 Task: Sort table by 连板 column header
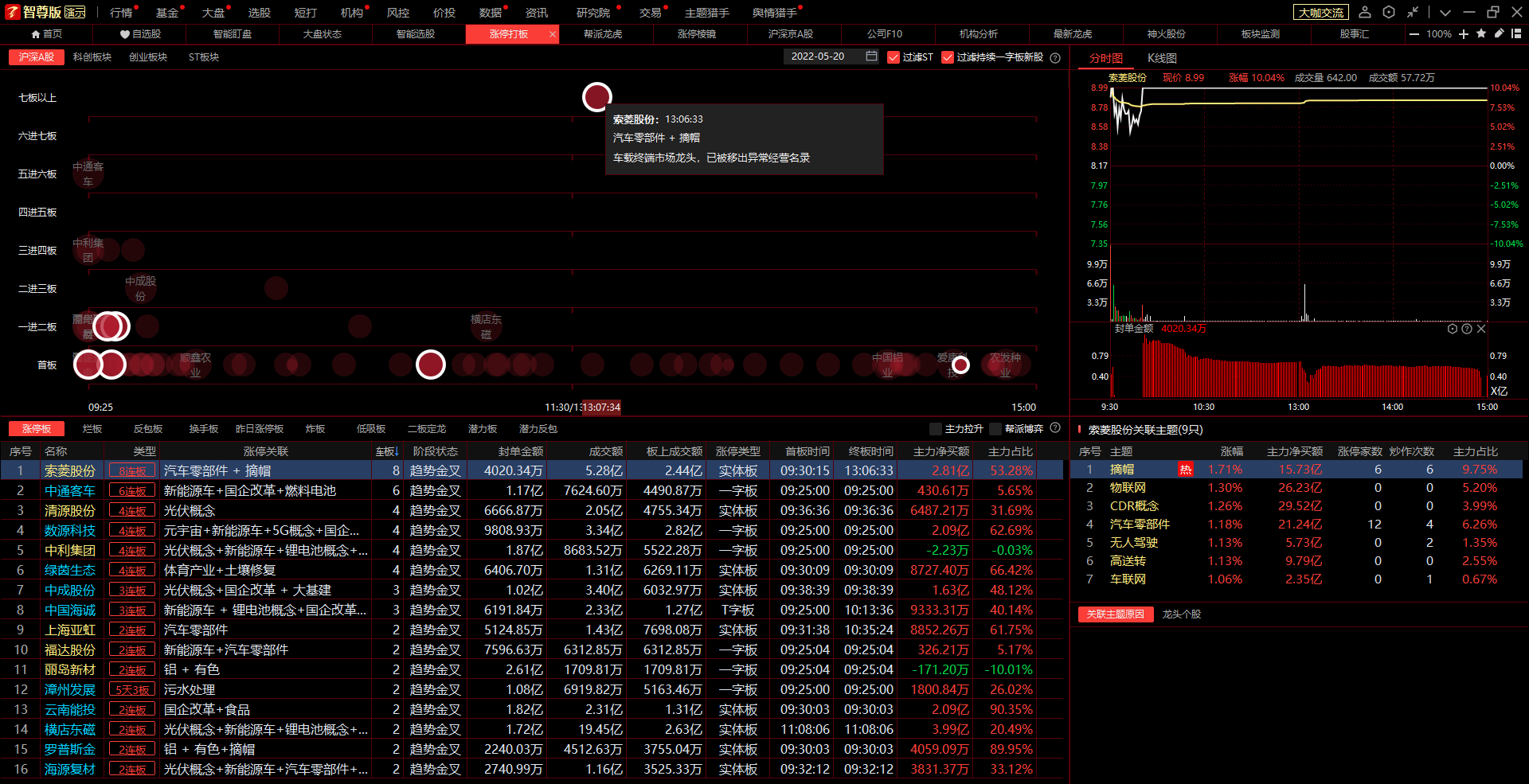[387, 451]
